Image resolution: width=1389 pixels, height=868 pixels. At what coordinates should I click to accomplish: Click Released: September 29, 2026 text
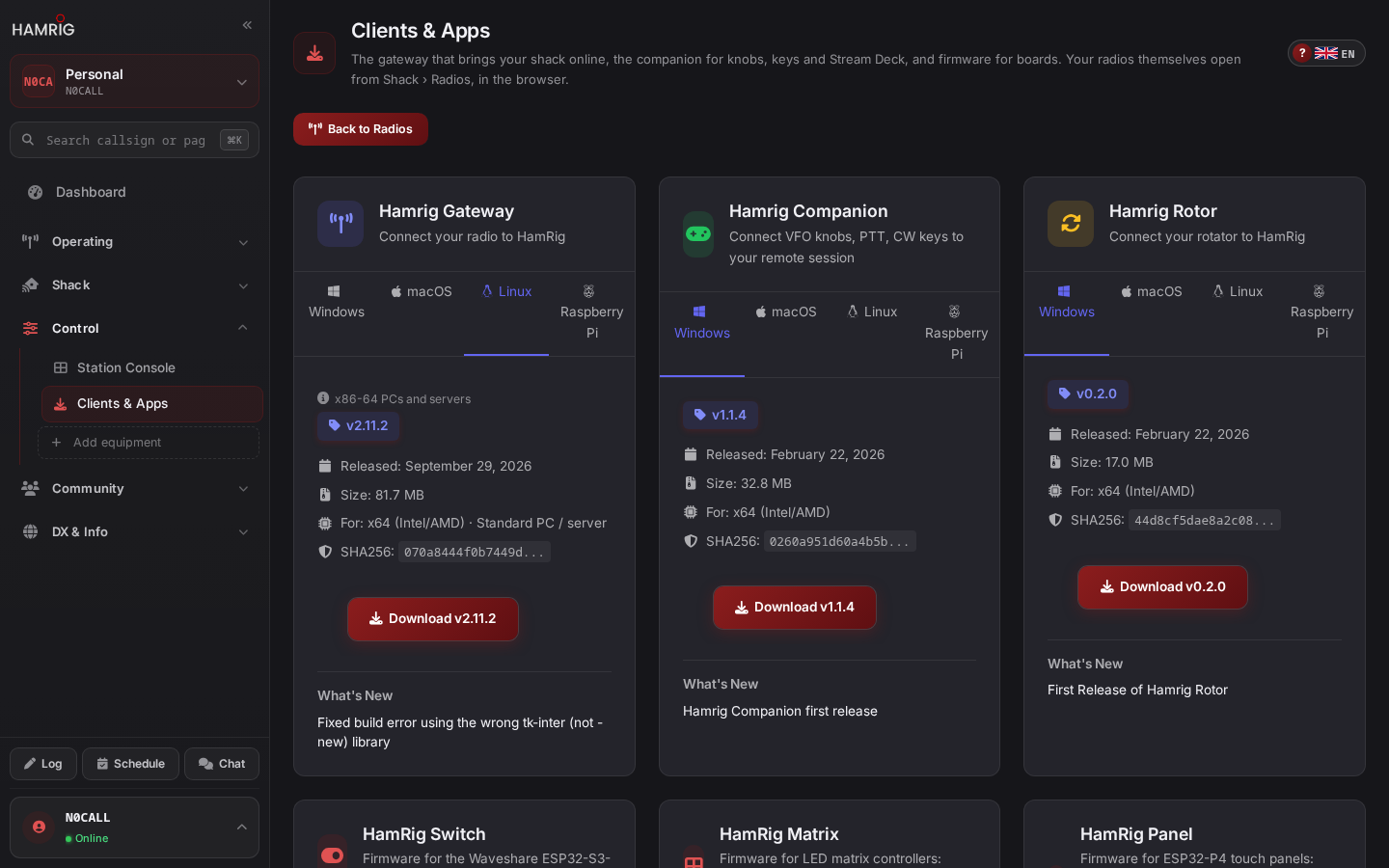[436, 467]
